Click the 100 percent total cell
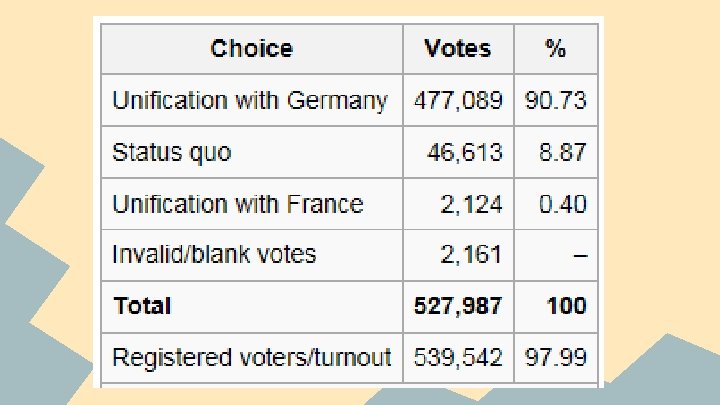The width and height of the screenshot is (720, 405). click(566, 306)
